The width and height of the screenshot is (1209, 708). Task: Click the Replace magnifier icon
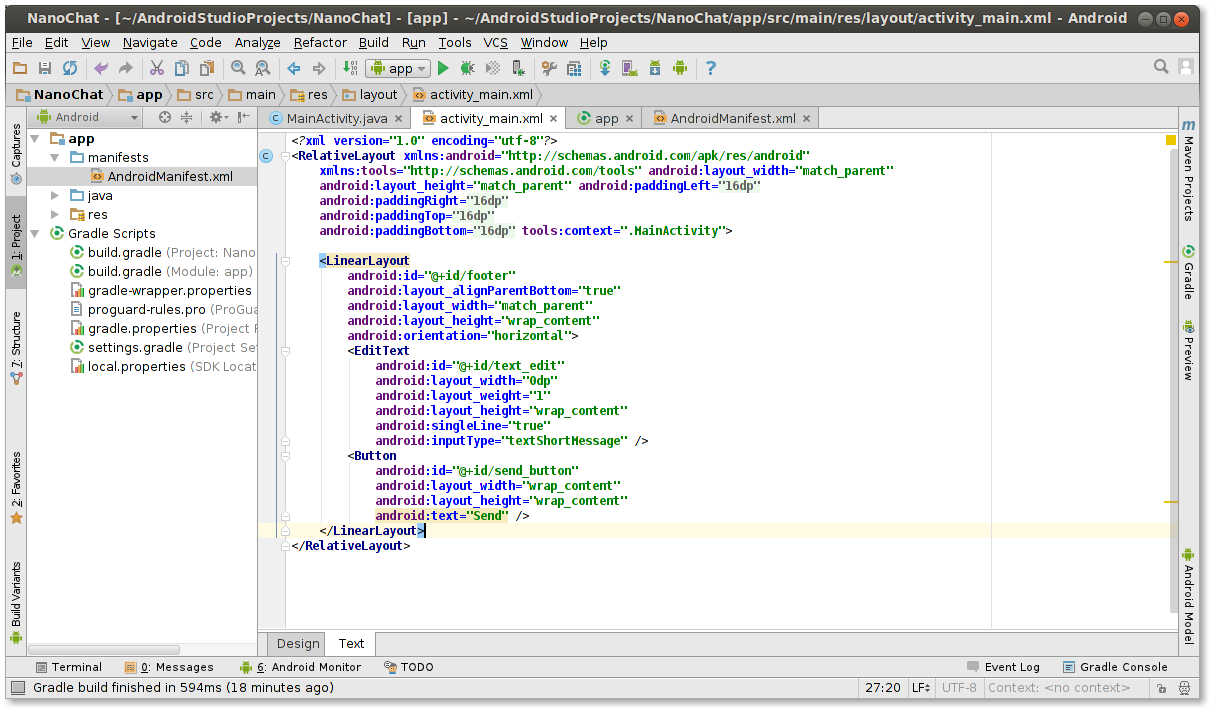tap(263, 68)
